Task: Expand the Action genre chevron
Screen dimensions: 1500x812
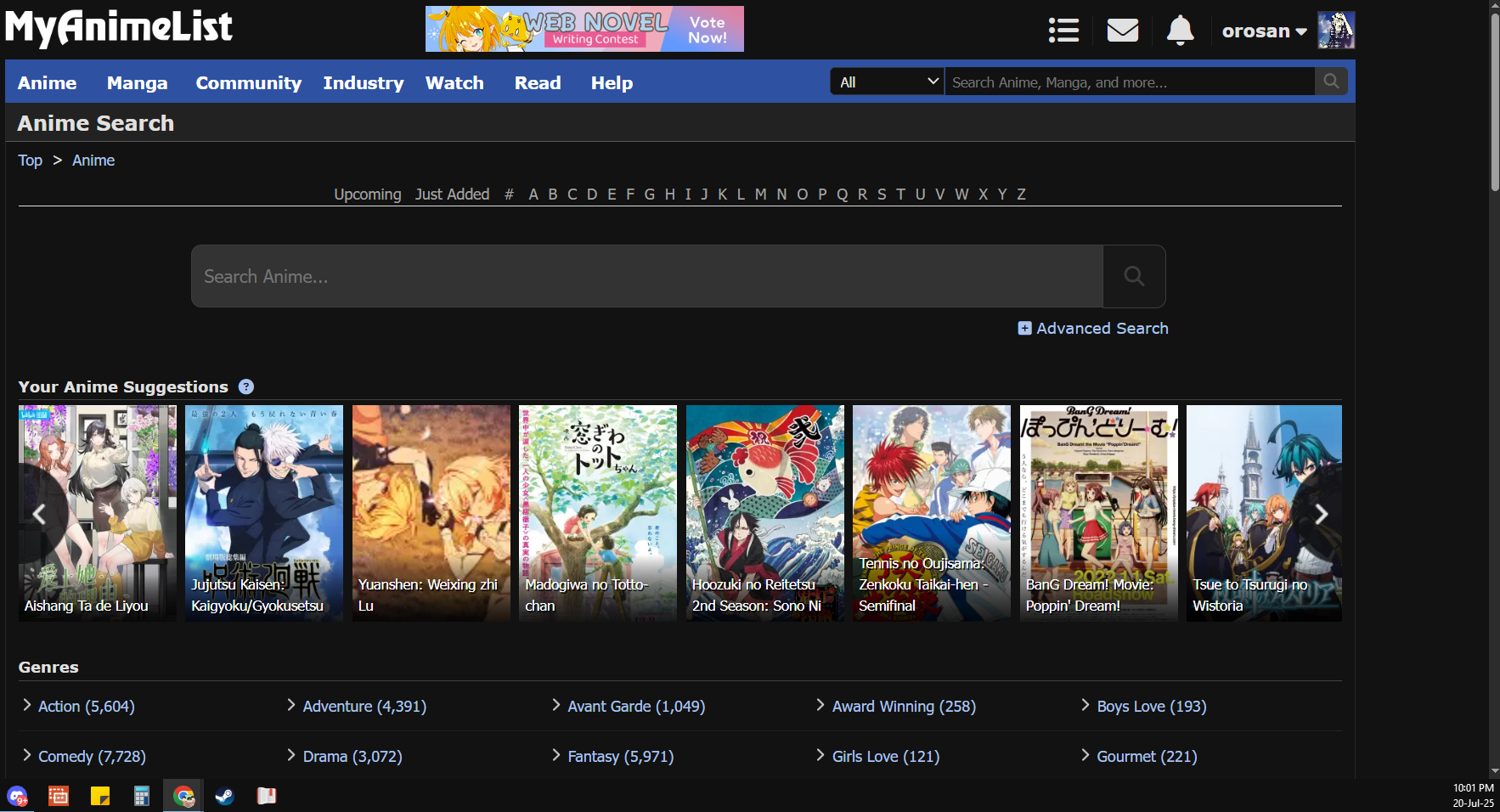Action: pos(27,705)
